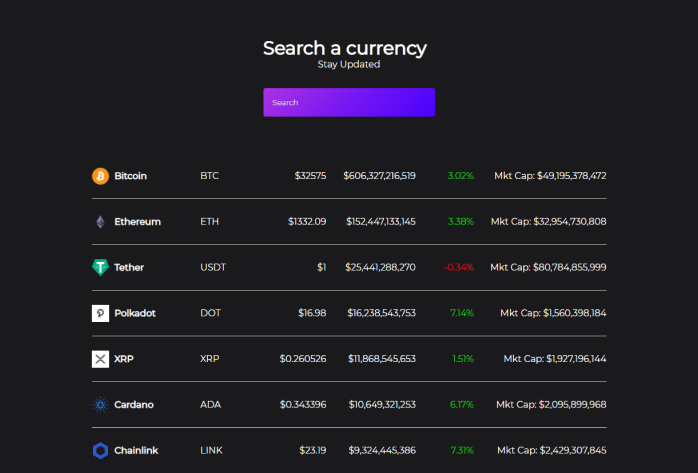Select the Polkadot coin name
698x473 pixels.
[135, 313]
